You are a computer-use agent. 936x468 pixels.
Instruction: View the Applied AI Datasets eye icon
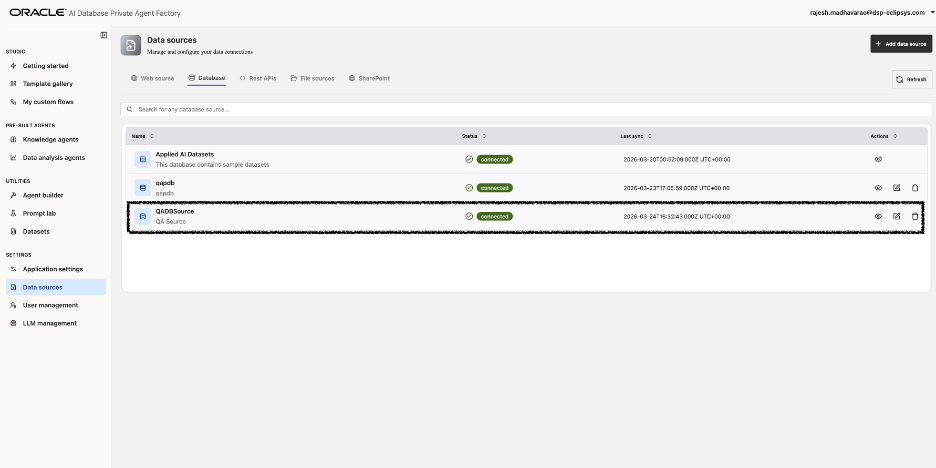click(878, 159)
